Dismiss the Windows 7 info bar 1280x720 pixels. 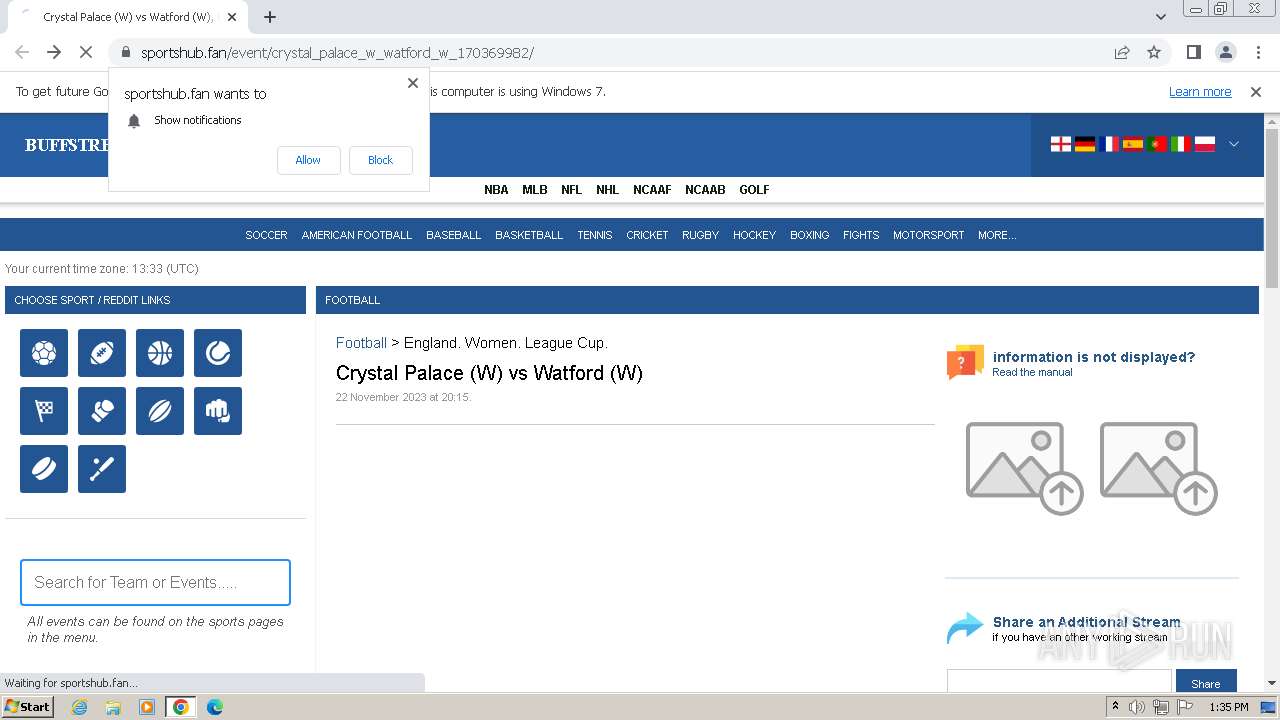point(1256,92)
